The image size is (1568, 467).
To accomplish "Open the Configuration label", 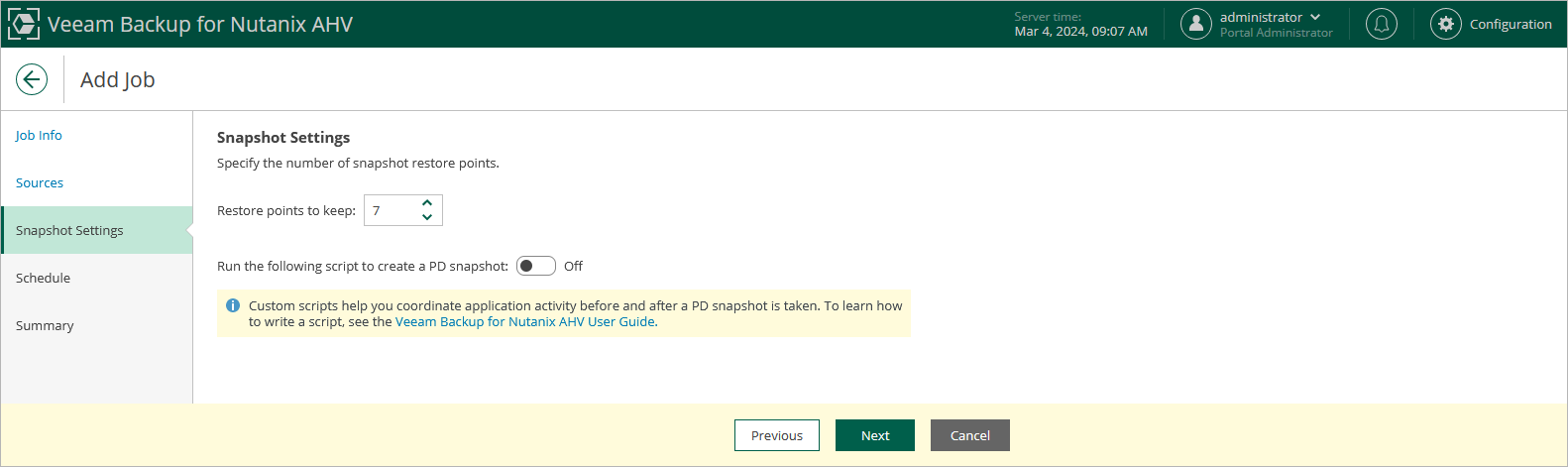I will [1511, 24].
